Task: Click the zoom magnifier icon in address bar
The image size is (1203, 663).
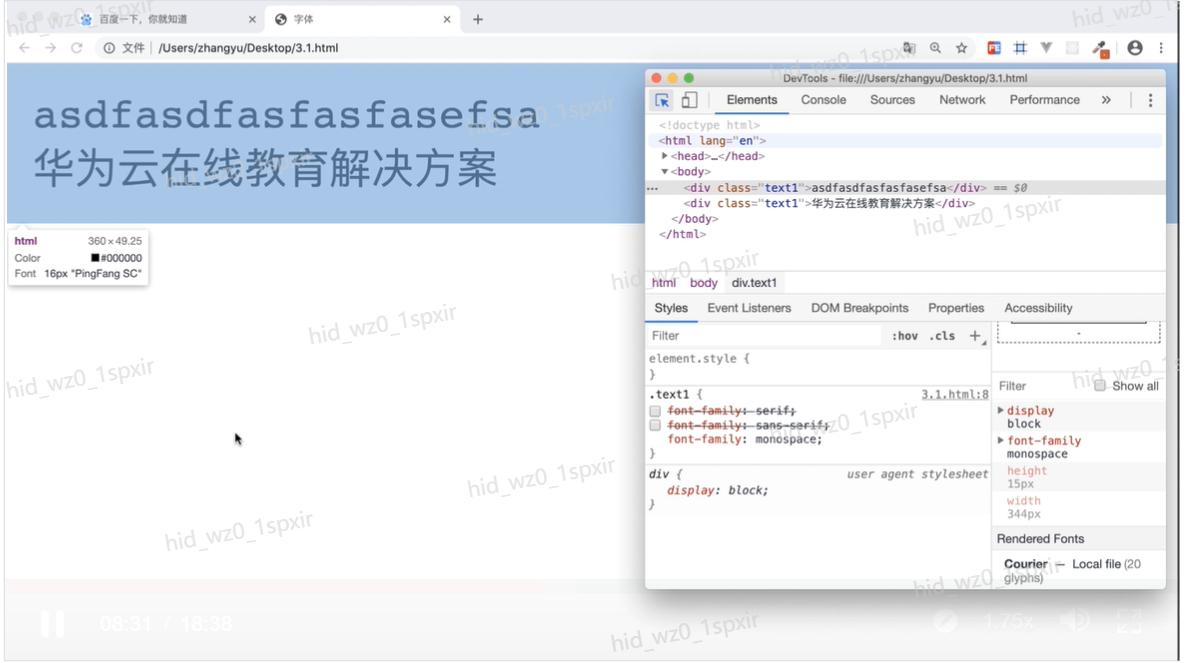Action: coord(935,48)
